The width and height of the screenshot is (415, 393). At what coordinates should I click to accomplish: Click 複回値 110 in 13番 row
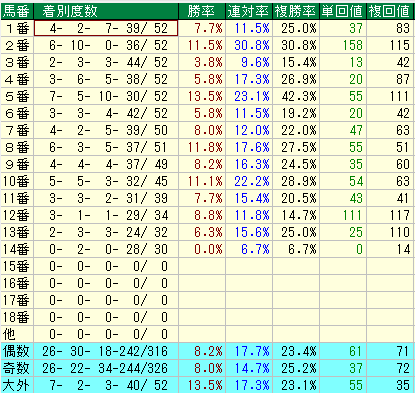pyautogui.click(x=390, y=232)
